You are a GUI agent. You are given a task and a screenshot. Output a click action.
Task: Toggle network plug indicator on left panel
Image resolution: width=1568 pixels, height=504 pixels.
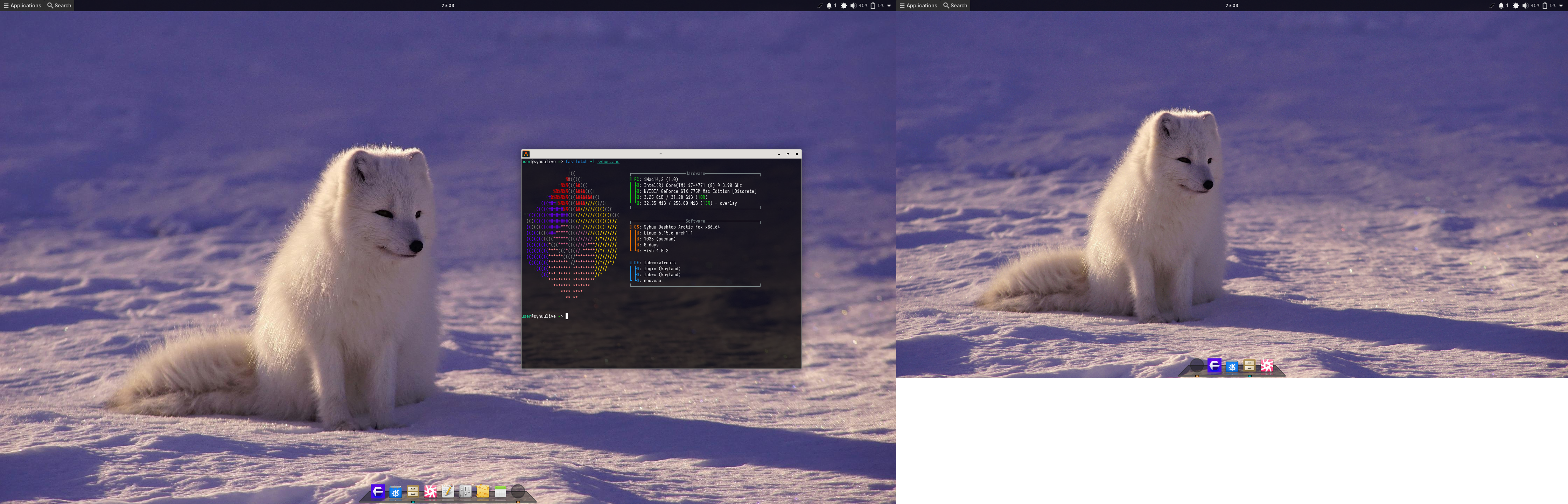[819, 6]
